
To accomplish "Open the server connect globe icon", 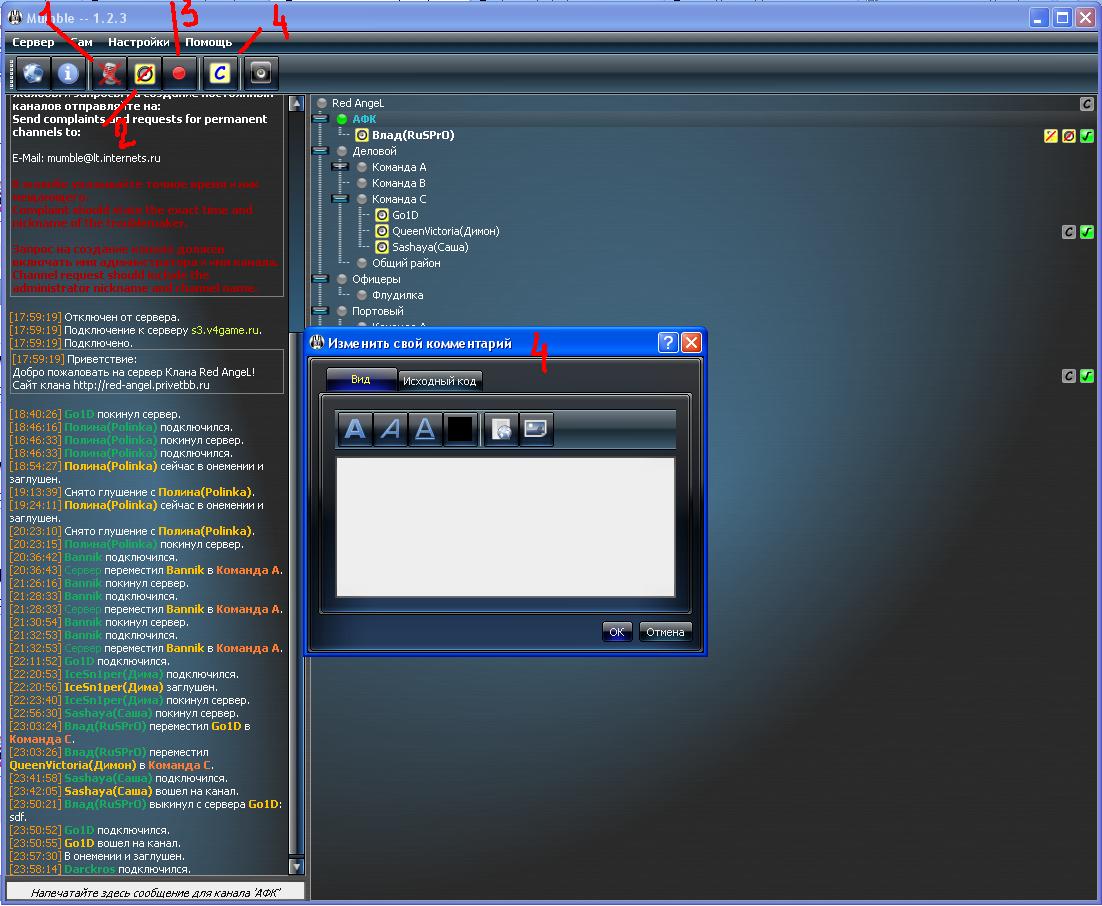I will [x=33, y=73].
